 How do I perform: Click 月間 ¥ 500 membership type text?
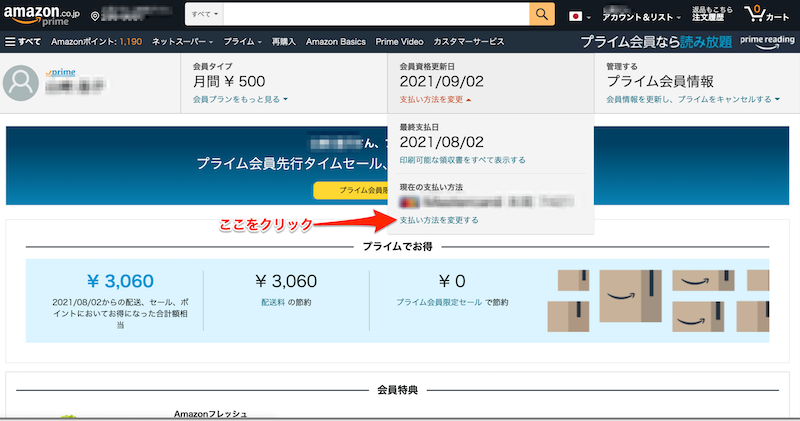point(229,82)
